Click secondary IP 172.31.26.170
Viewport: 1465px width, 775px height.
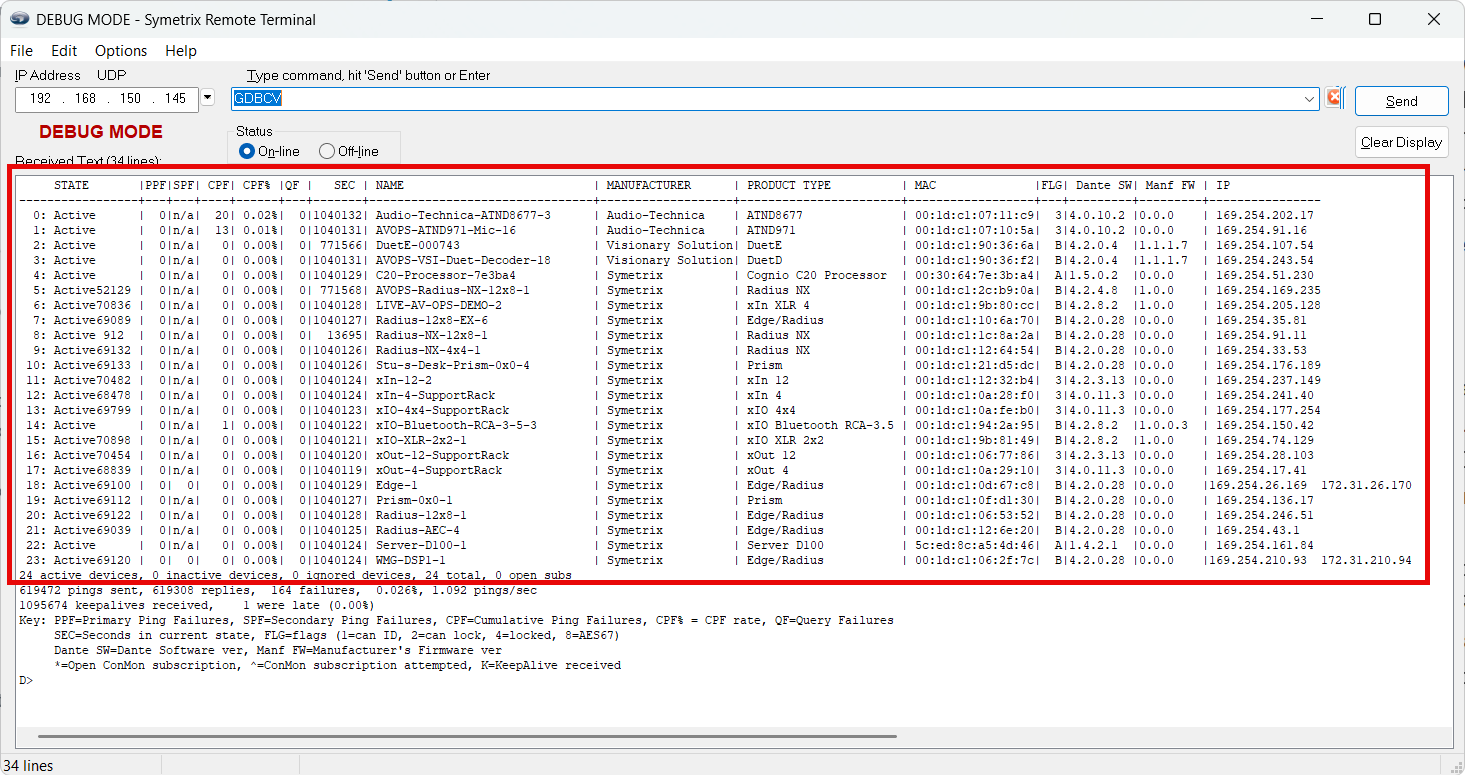click(1366, 485)
